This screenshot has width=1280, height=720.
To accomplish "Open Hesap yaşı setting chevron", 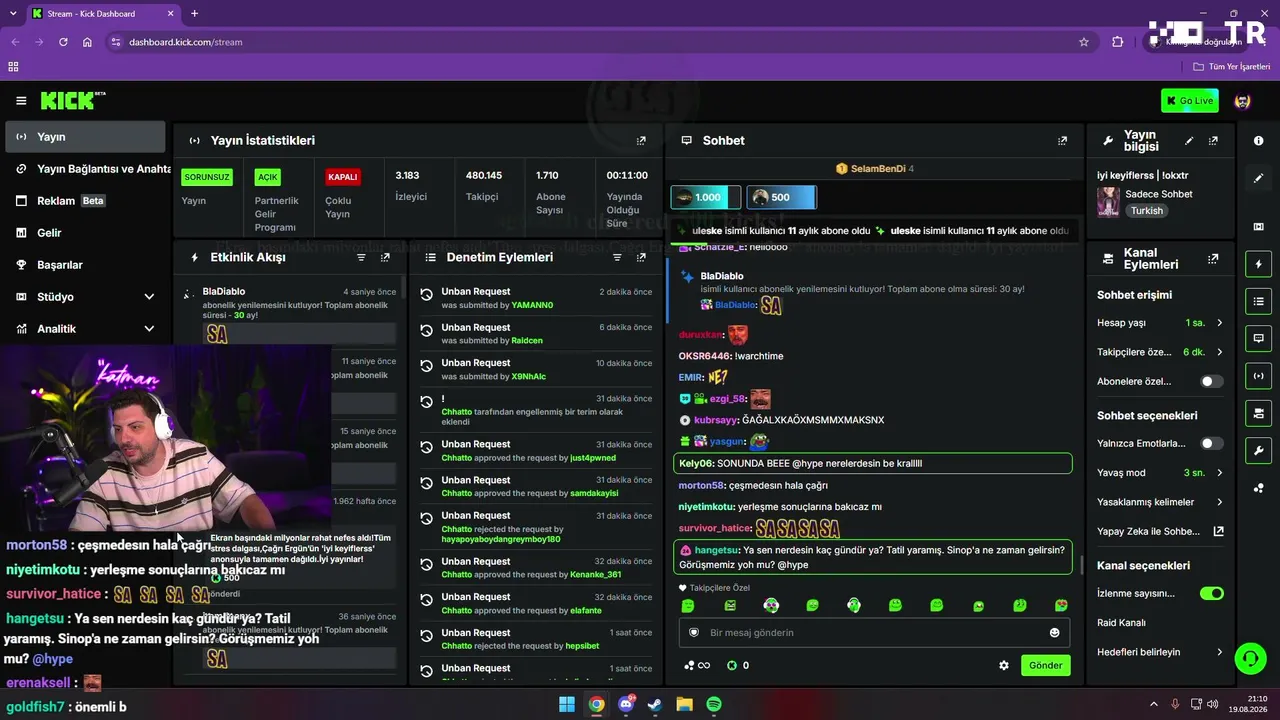I will pos(1219,323).
